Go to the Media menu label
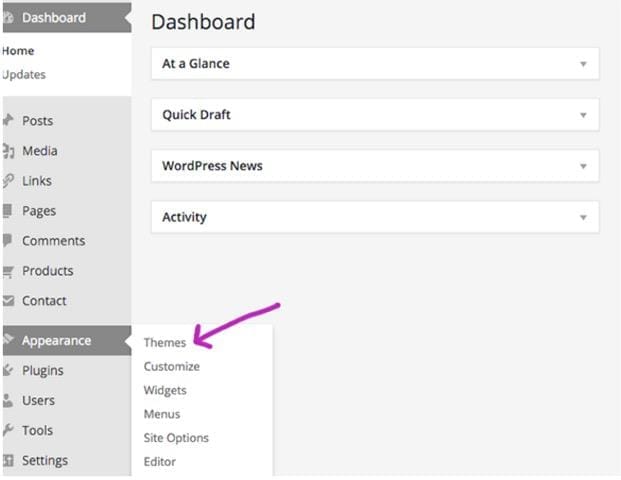 pos(40,151)
